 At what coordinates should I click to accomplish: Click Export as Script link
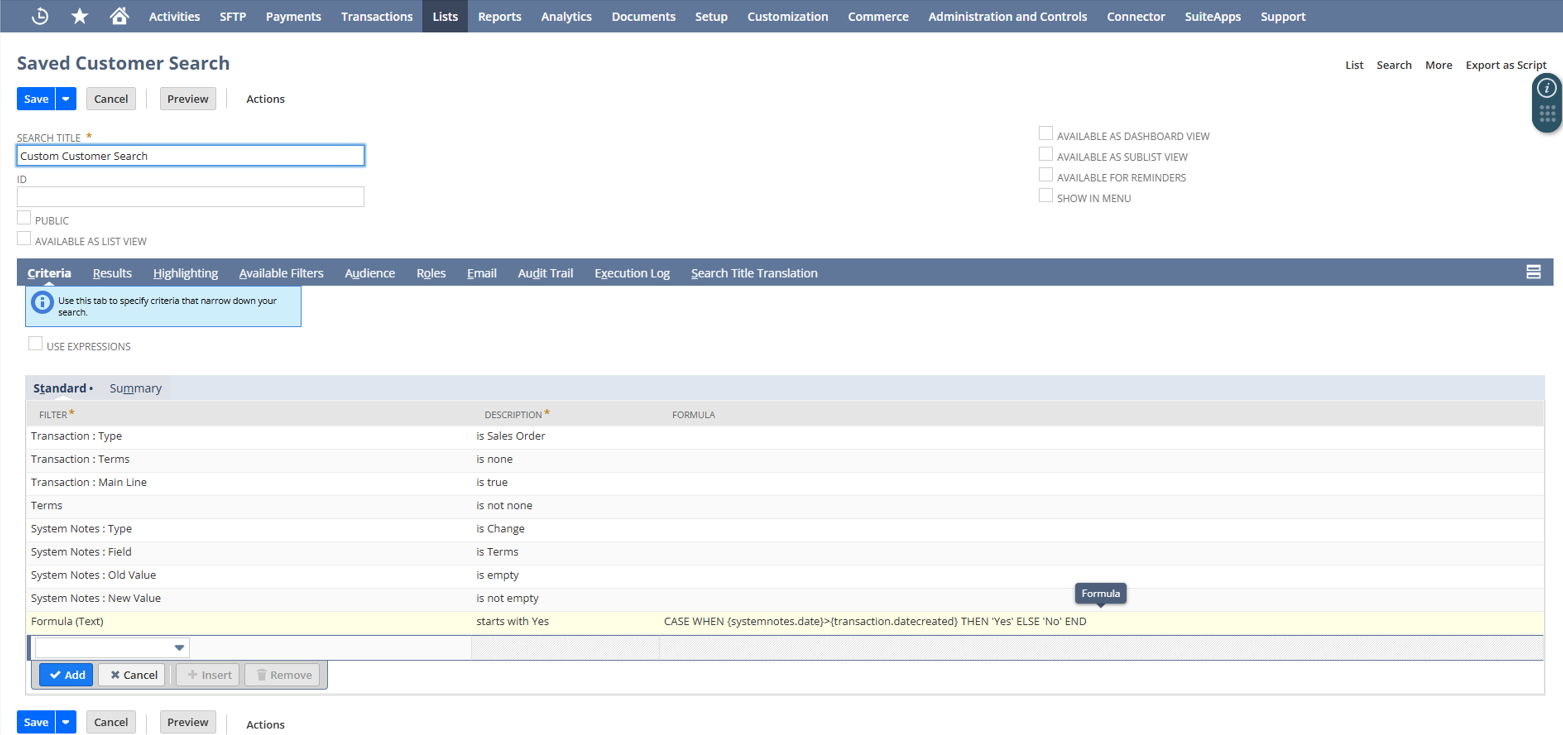point(1505,65)
